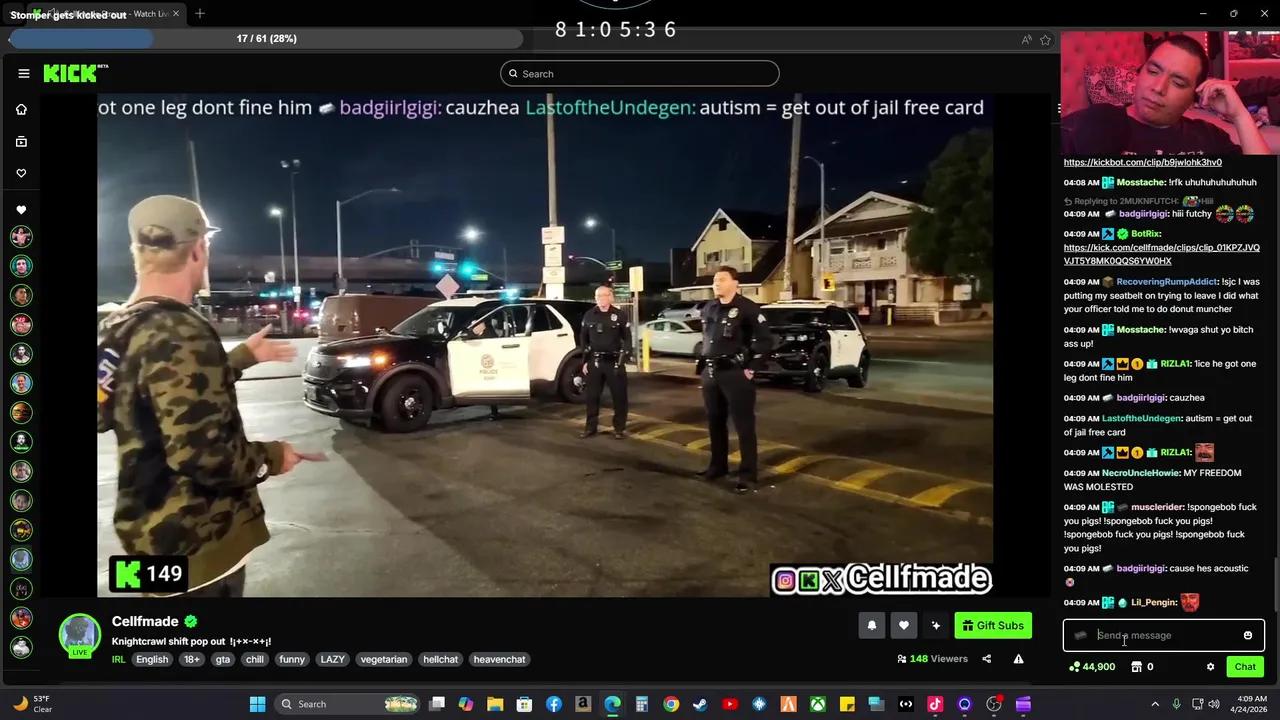The width and height of the screenshot is (1280, 720).
Task: Open YouTube app from the taskbar
Action: 730,704
